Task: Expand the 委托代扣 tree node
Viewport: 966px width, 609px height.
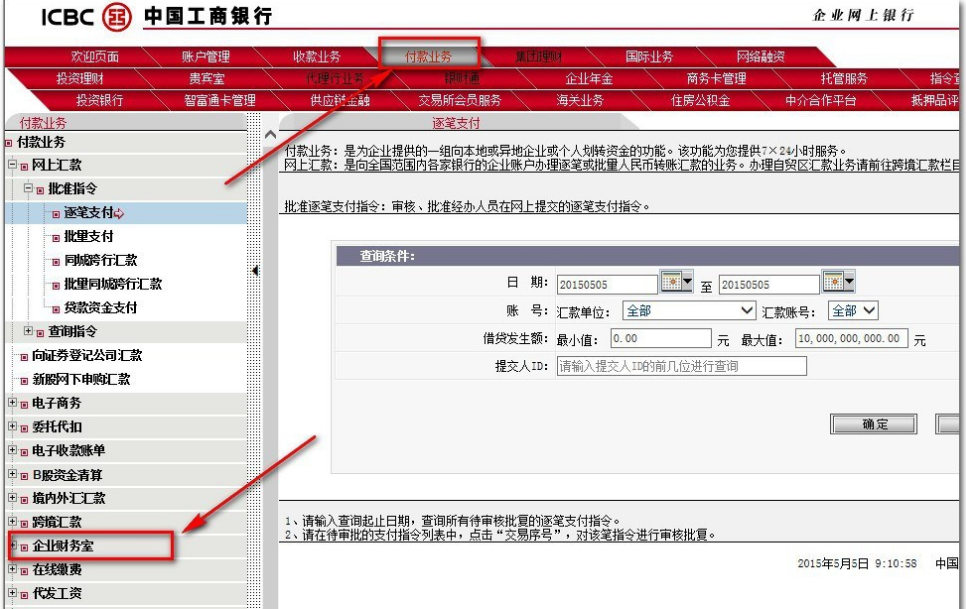Action: (x=12, y=425)
